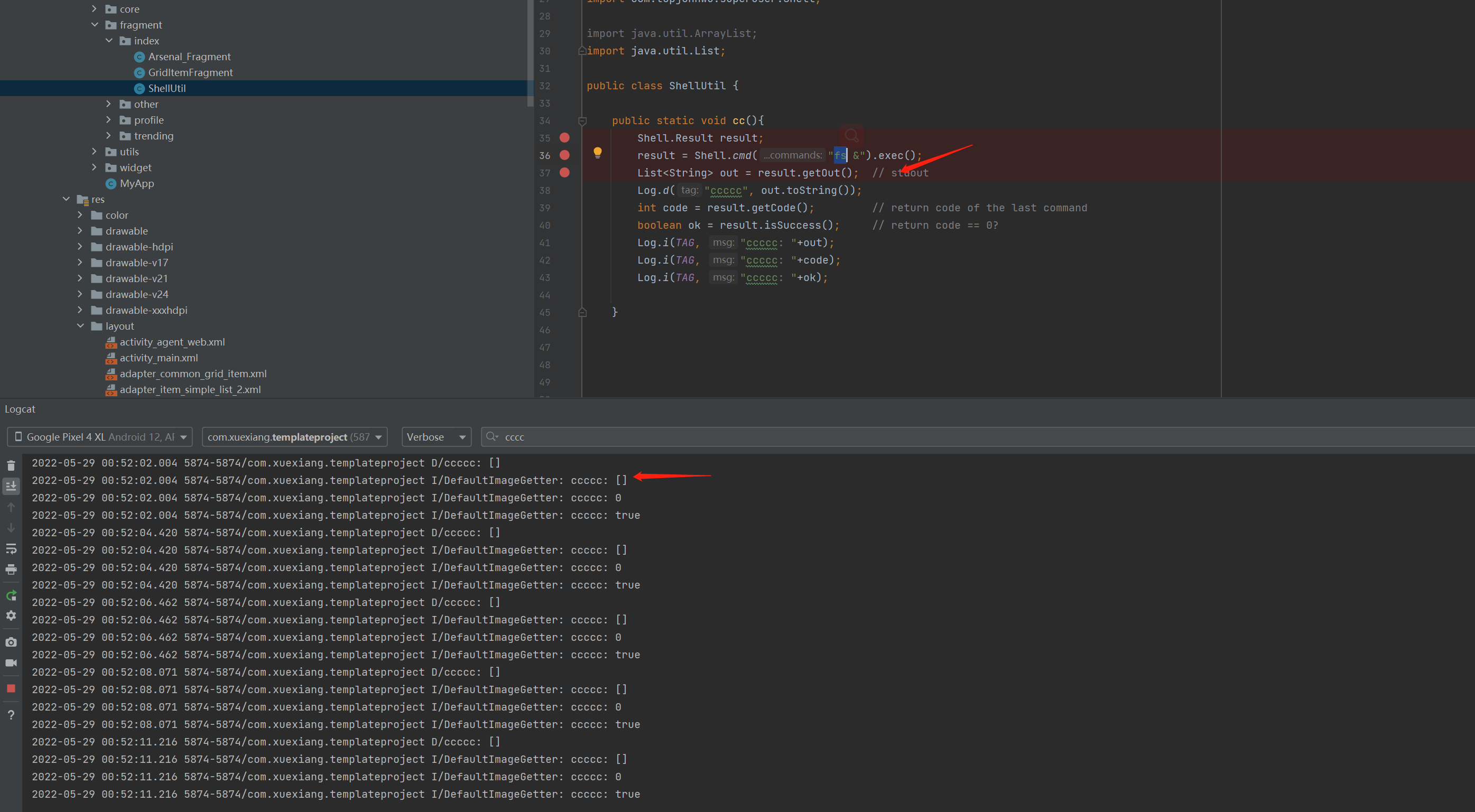Toggle the breakpoint on line 35
Image resolution: width=1475 pixels, height=812 pixels.
tap(564, 137)
